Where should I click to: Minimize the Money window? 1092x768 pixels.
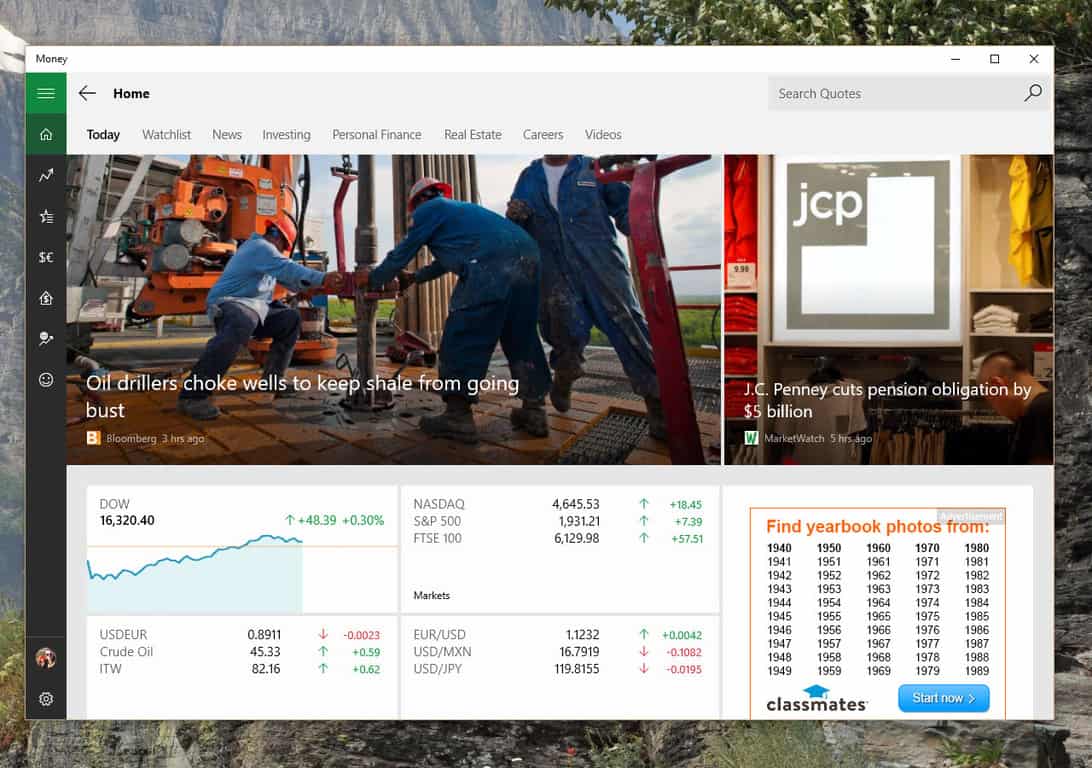(956, 59)
